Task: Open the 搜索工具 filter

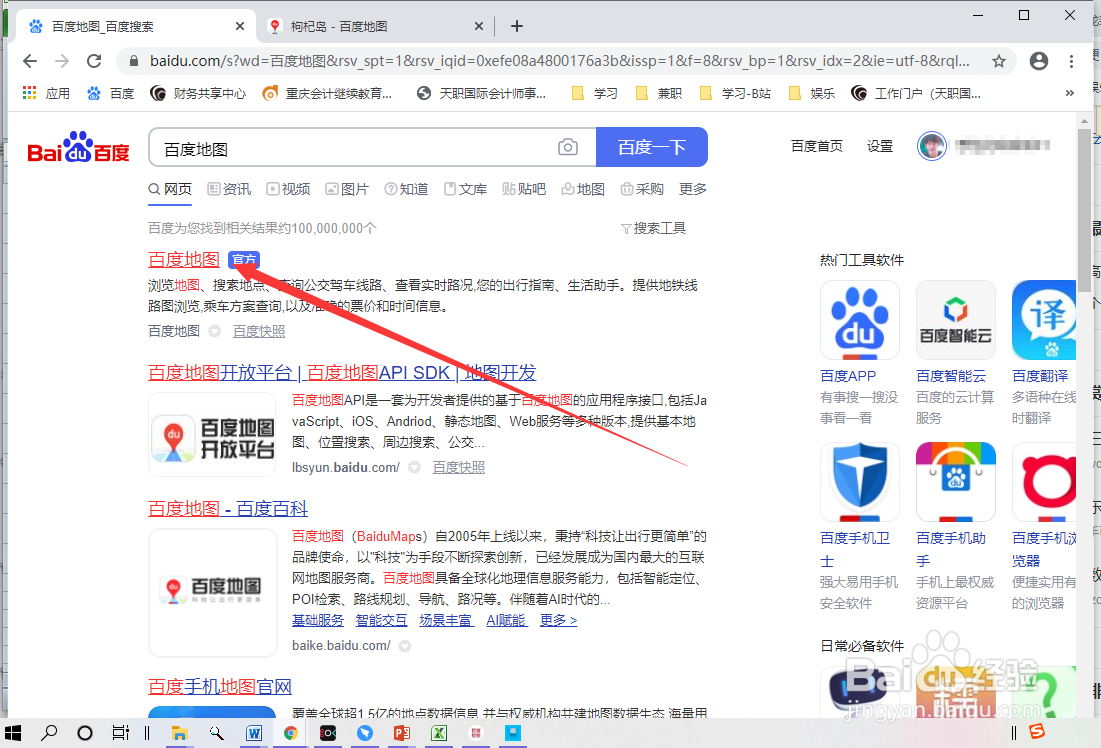Action: pyautogui.click(x=653, y=228)
